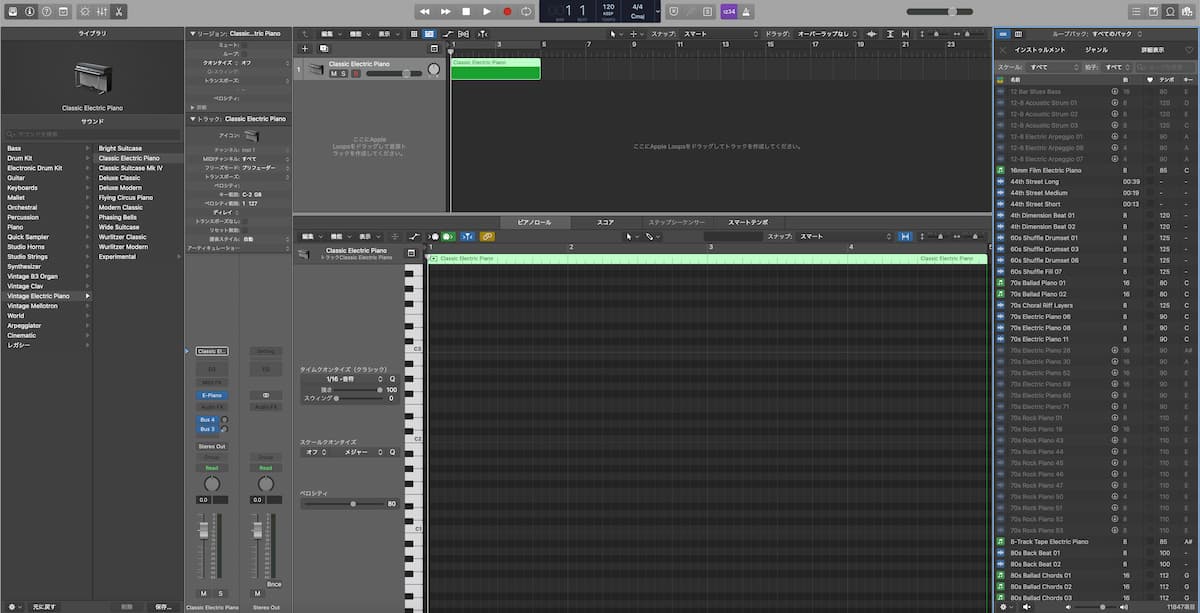Stop playback with the square transport button
1200x613 pixels.
point(466,11)
